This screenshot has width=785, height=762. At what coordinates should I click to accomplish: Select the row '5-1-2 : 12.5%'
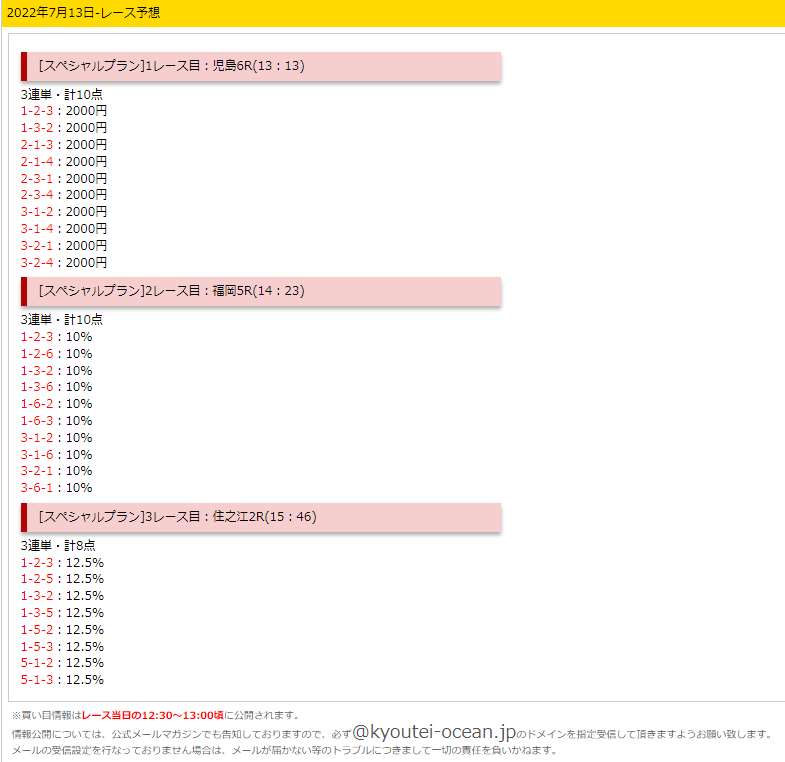[x=62, y=663]
